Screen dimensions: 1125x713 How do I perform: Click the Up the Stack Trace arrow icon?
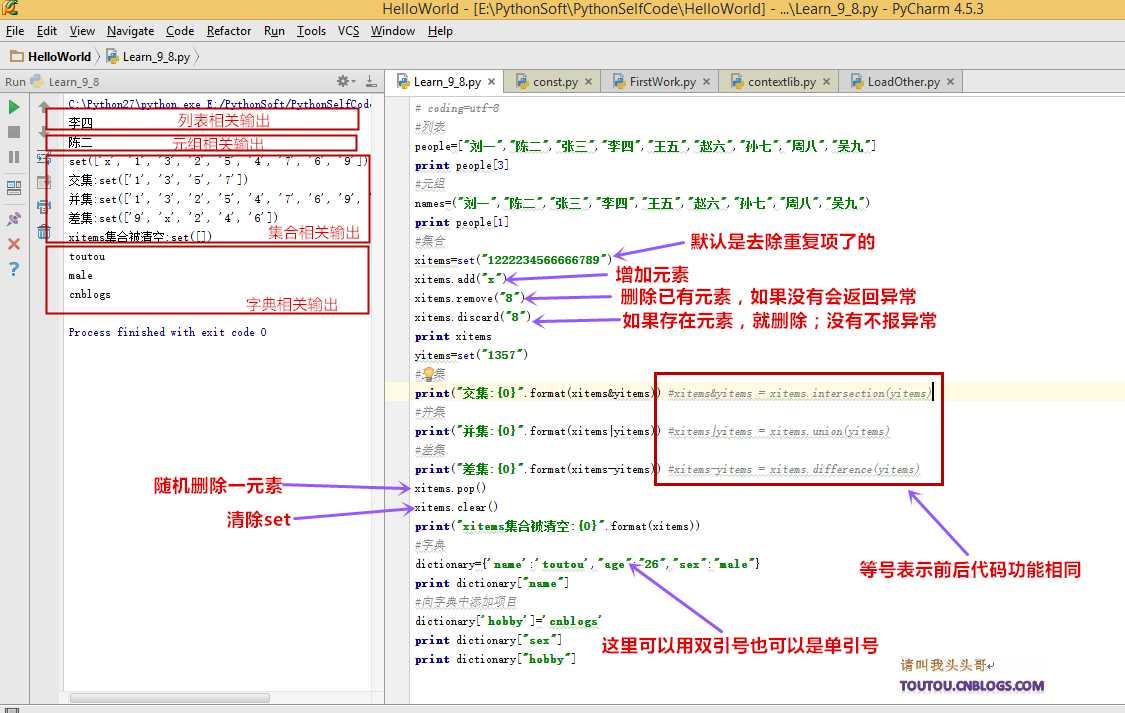pos(43,107)
